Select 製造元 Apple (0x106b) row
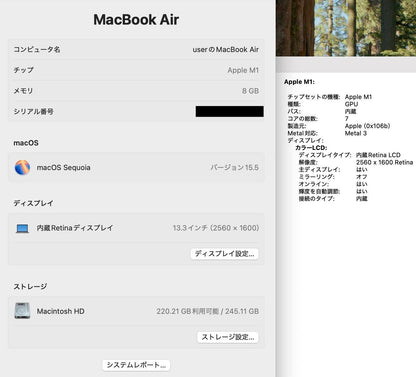The image size is (416, 377). 339,126
